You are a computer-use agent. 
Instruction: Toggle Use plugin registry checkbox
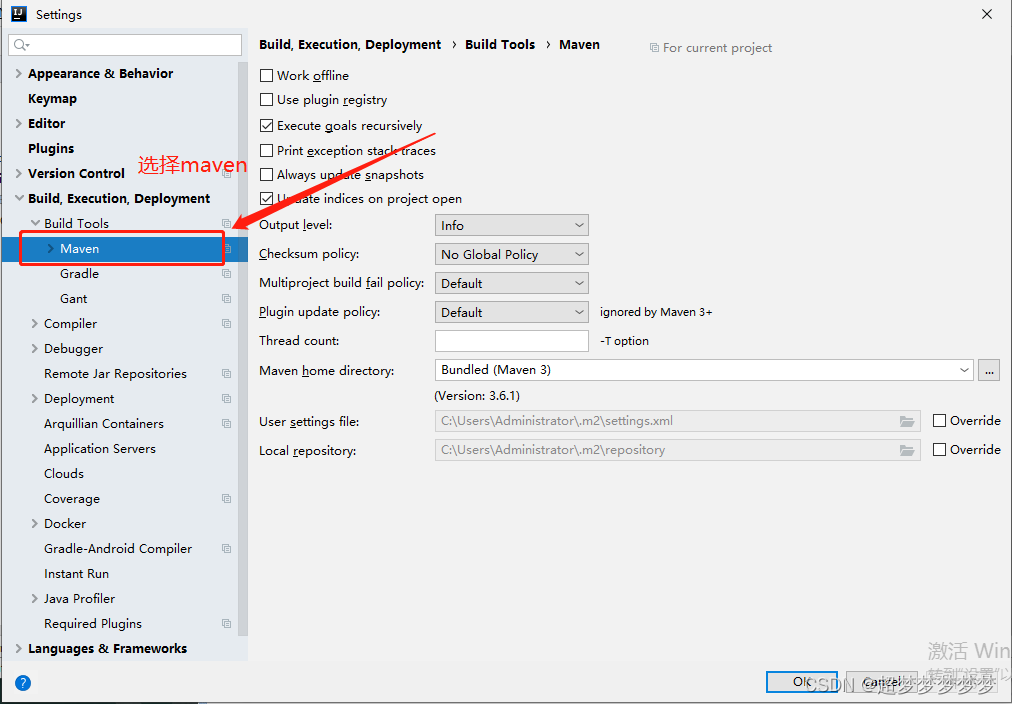[x=267, y=100]
